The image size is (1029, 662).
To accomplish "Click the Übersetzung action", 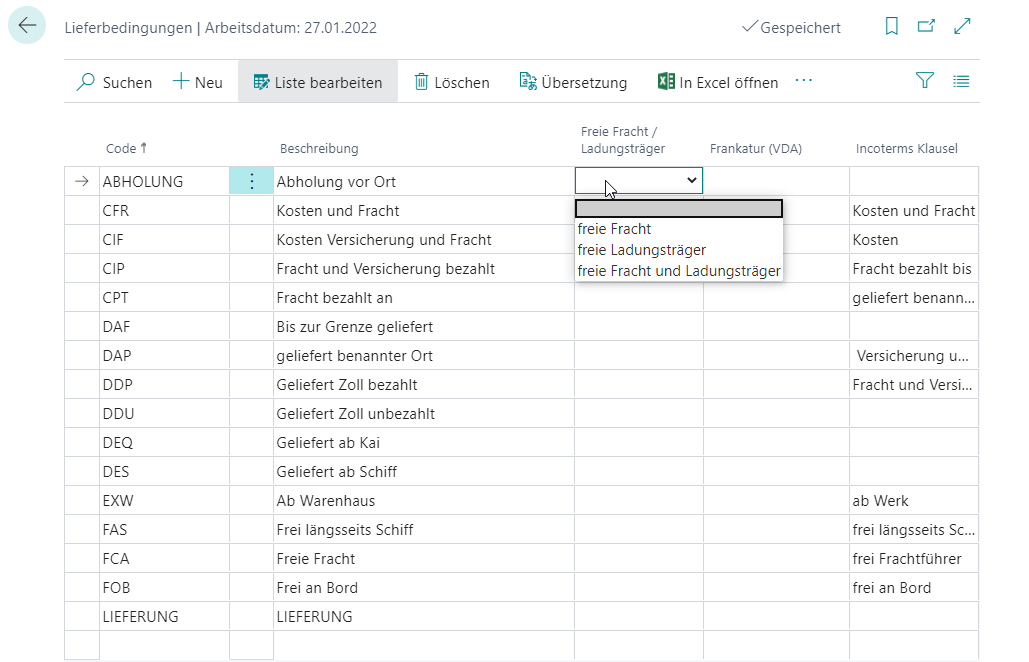I will pos(573,82).
